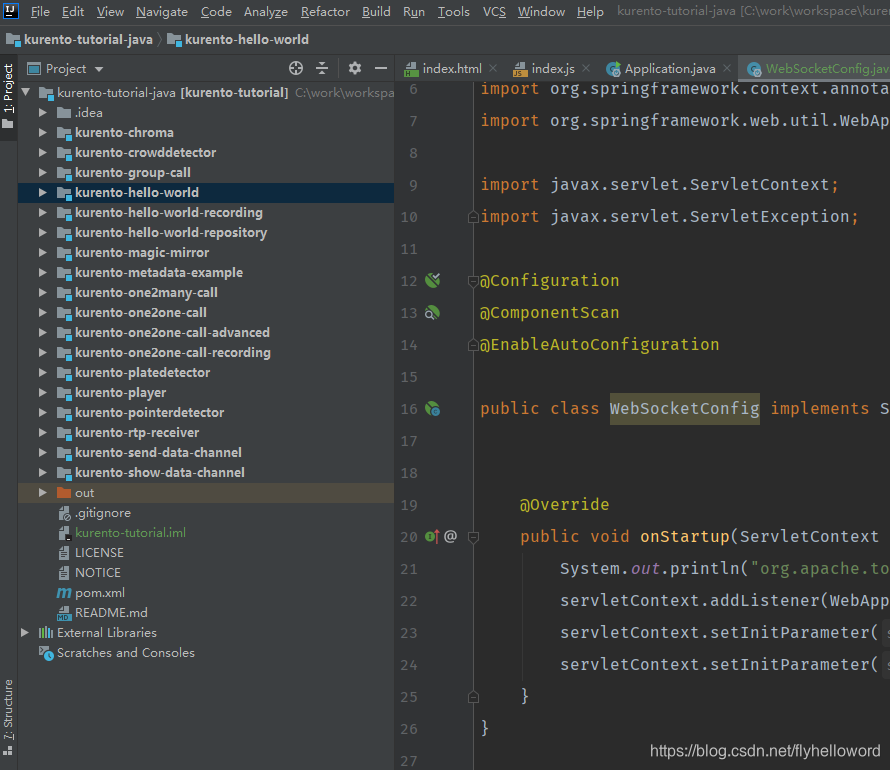890x770 pixels.
Task: Click the out folder orange icon
Action: (64, 493)
